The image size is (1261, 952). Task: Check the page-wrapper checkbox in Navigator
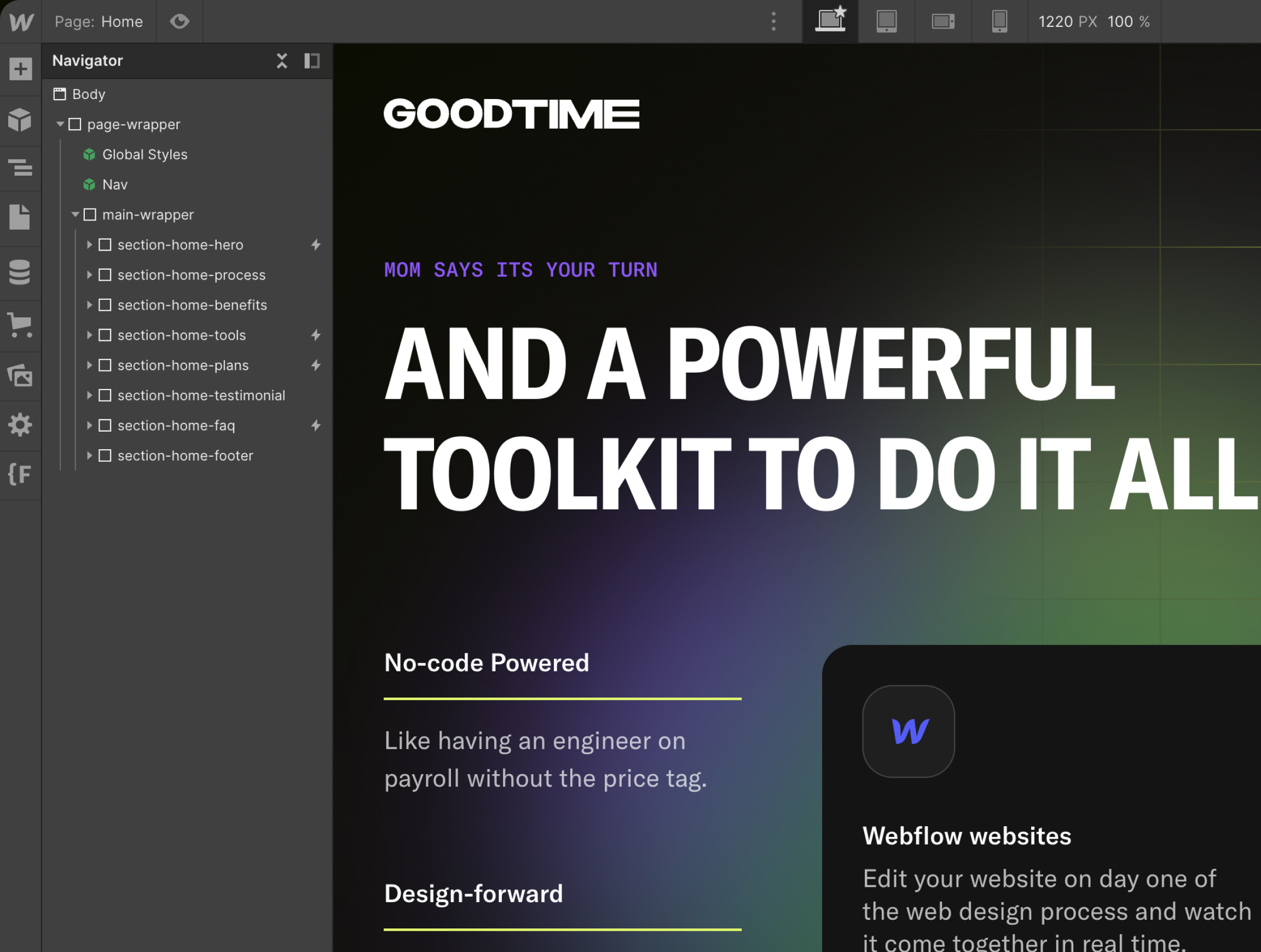point(75,124)
